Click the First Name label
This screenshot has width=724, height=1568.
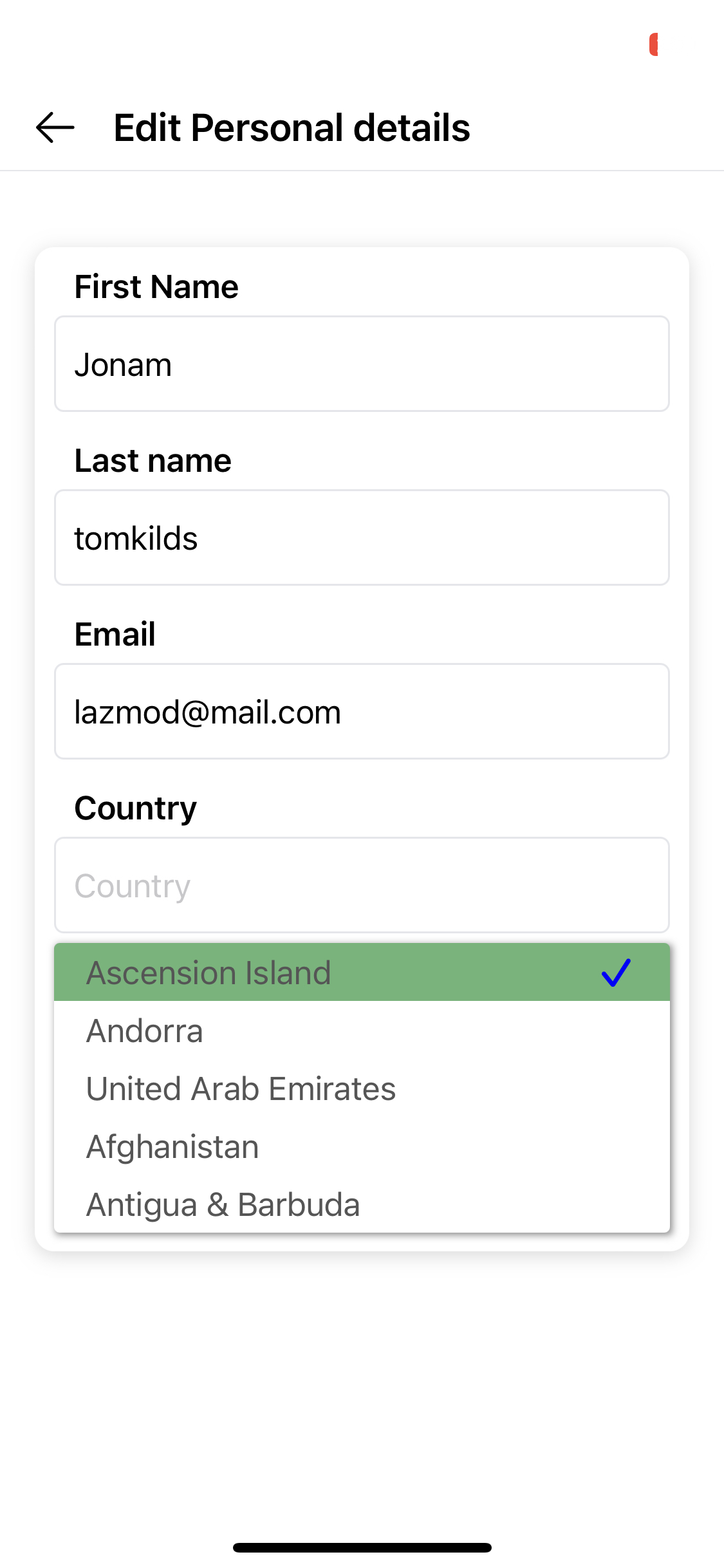tap(156, 286)
